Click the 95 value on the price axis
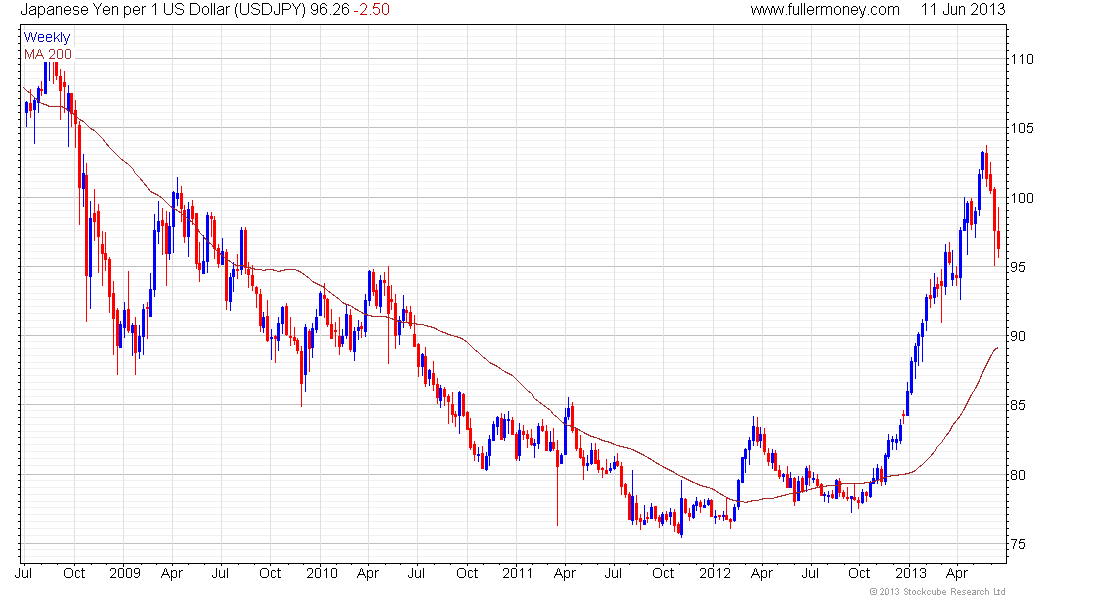 pos(1018,267)
